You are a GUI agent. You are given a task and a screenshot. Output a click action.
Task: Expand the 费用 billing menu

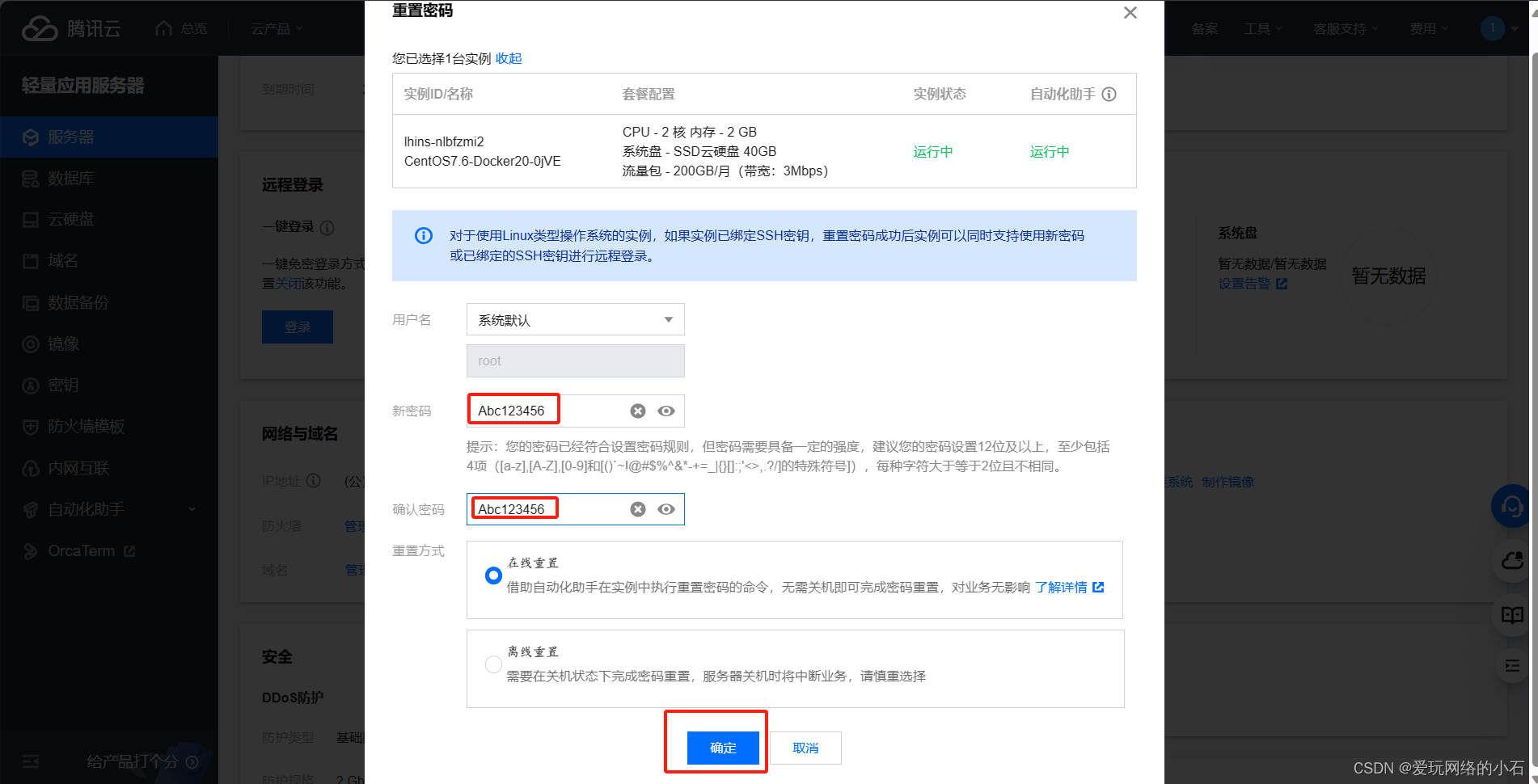point(1429,28)
